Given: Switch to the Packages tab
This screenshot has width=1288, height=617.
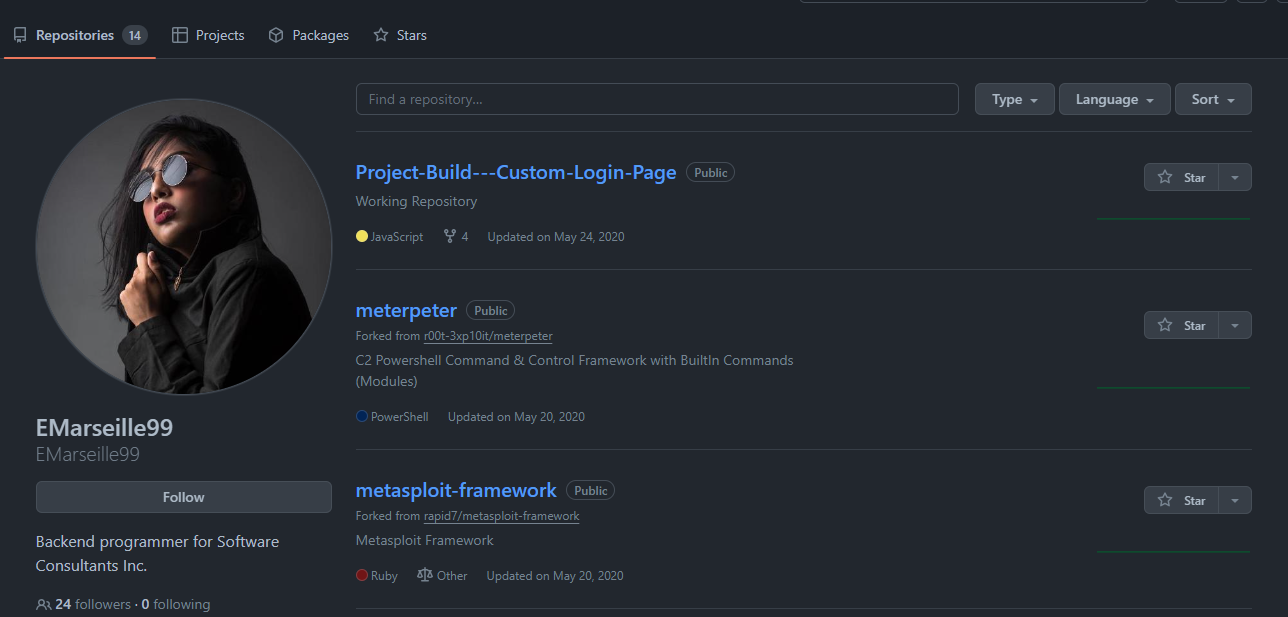Looking at the screenshot, I should [x=309, y=35].
